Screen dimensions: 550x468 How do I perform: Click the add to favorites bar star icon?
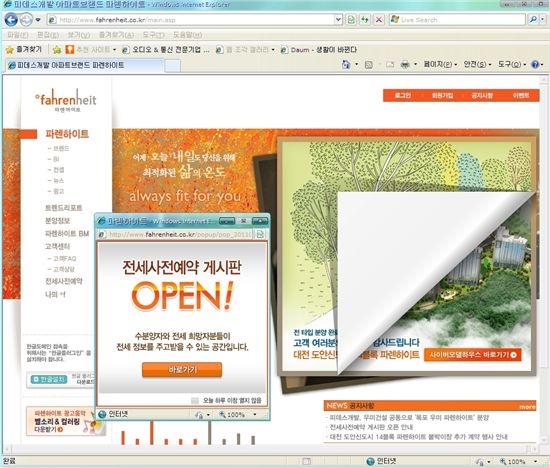pos(57,50)
